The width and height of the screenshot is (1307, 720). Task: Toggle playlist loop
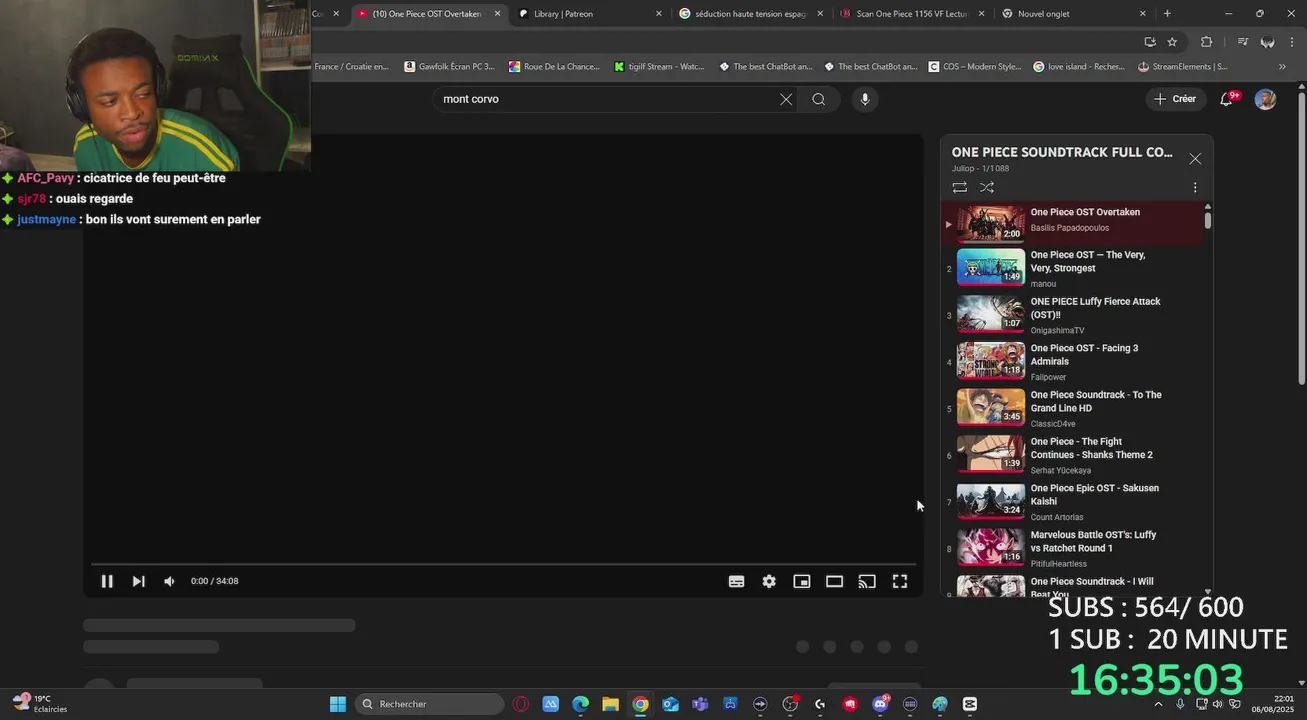tap(960, 187)
